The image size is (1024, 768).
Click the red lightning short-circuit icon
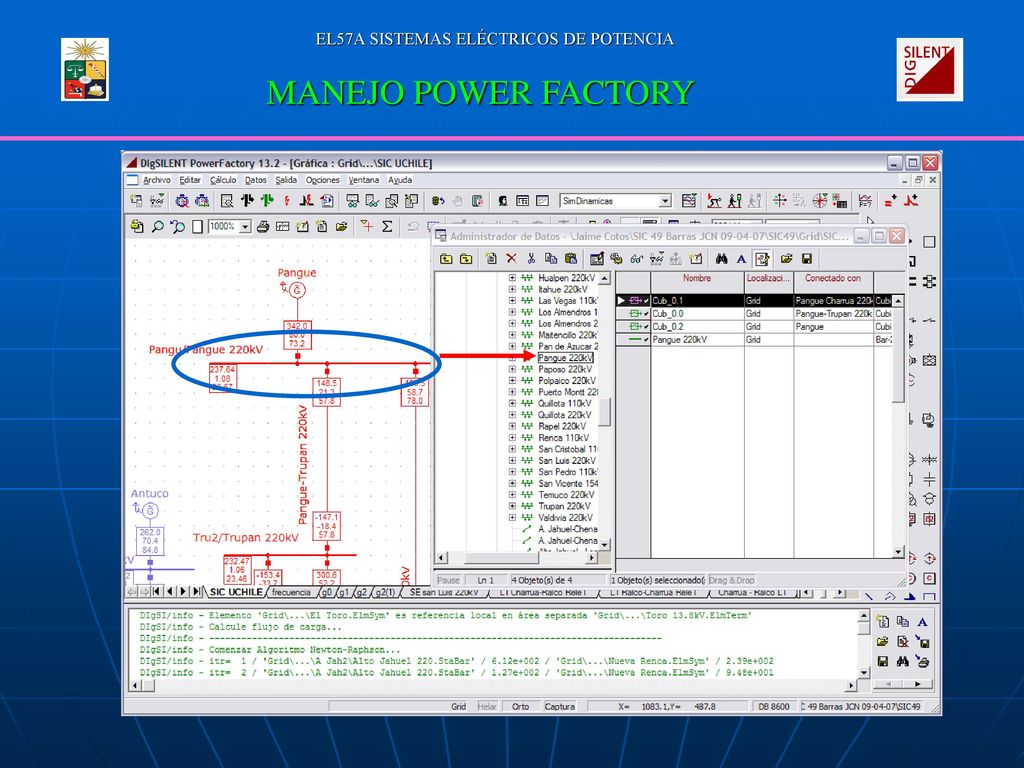[286, 200]
